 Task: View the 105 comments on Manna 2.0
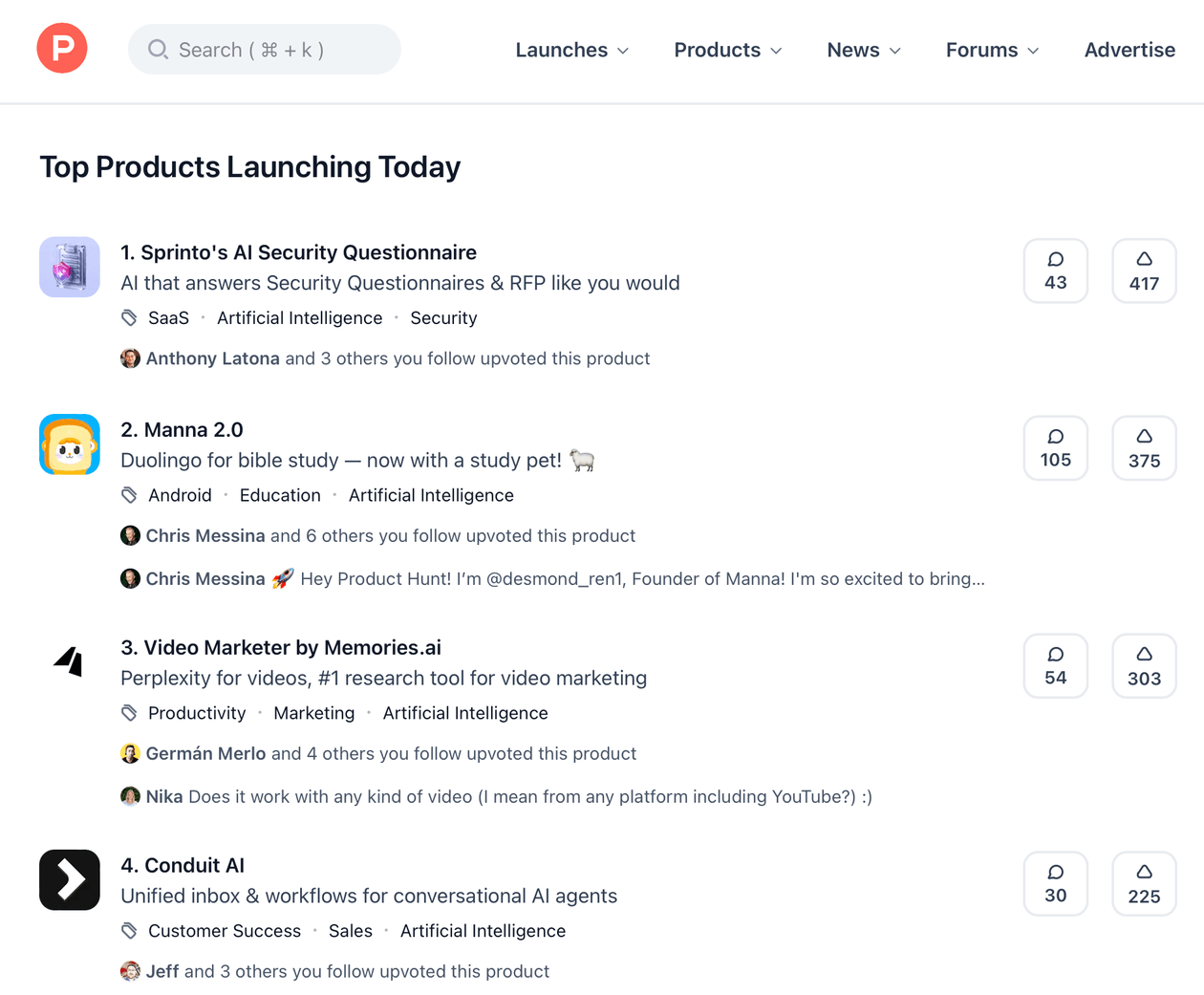(x=1055, y=448)
